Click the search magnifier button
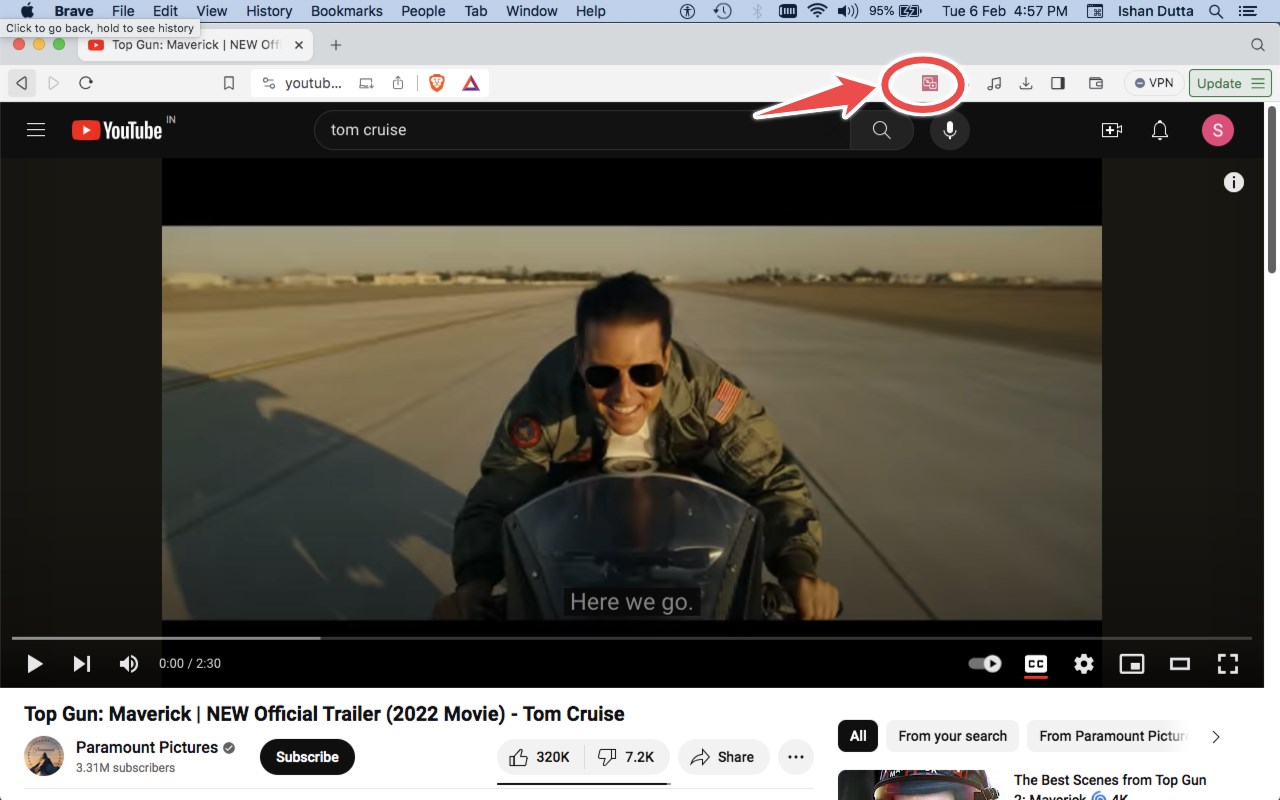The width and height of the screenshot is (1280, 800). tap(881, 130)
